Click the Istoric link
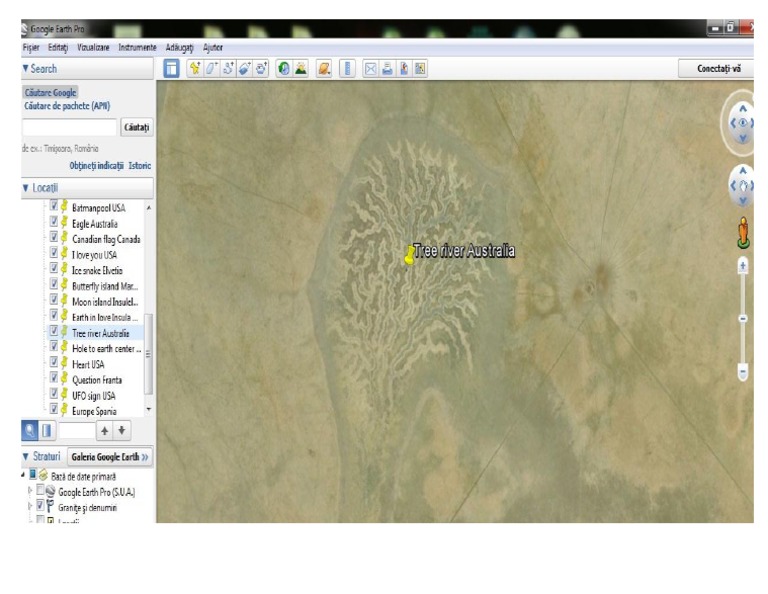 tap(140, 166)
